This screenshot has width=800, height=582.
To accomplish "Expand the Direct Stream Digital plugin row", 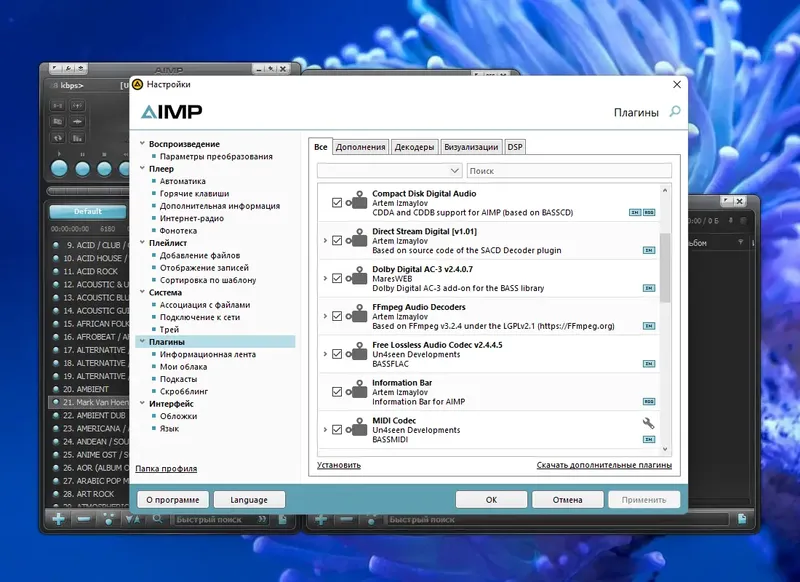I will coord(325,240).
